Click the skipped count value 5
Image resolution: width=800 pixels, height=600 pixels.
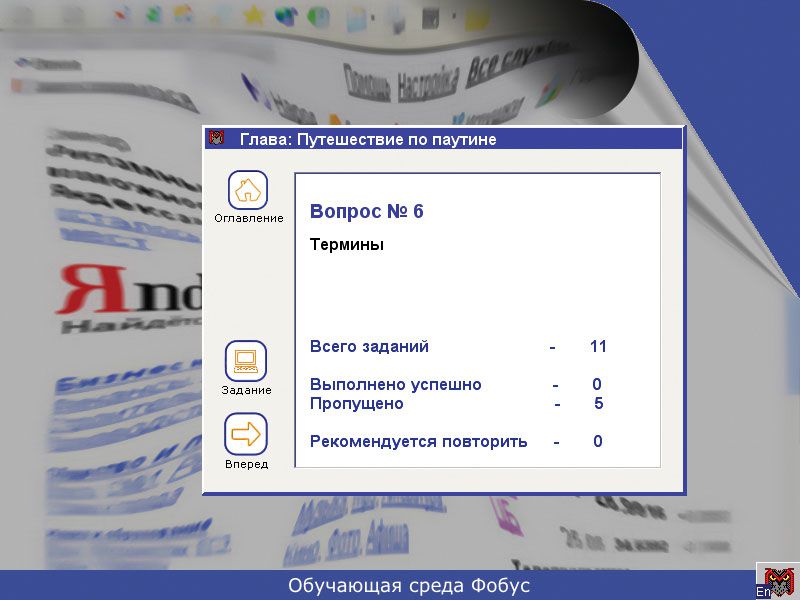(598, 404)
